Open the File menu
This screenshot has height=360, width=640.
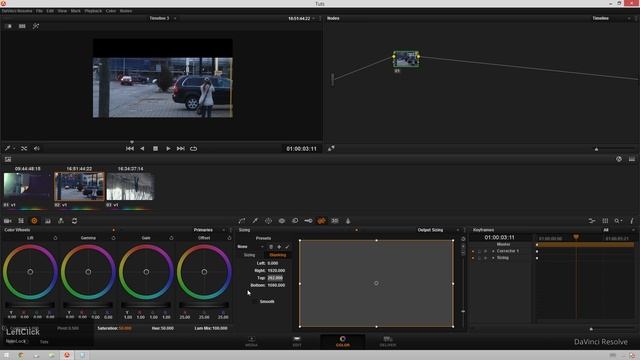[x=39, y=11]
